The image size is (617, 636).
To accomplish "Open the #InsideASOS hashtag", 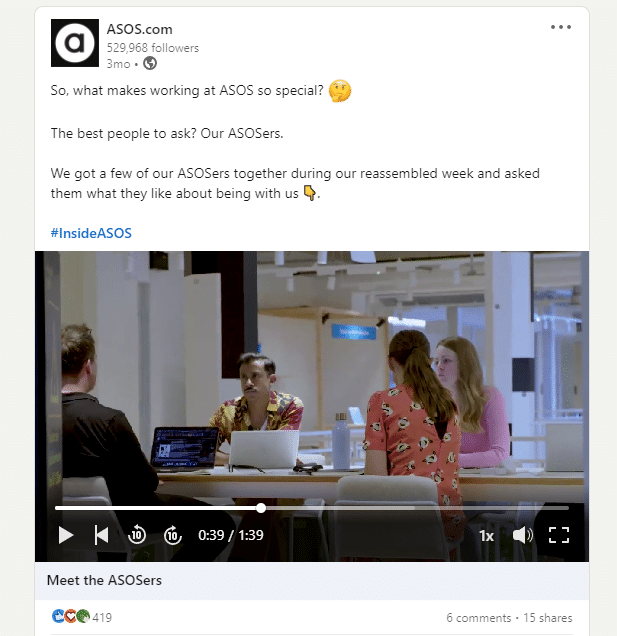I will [91, 233].
